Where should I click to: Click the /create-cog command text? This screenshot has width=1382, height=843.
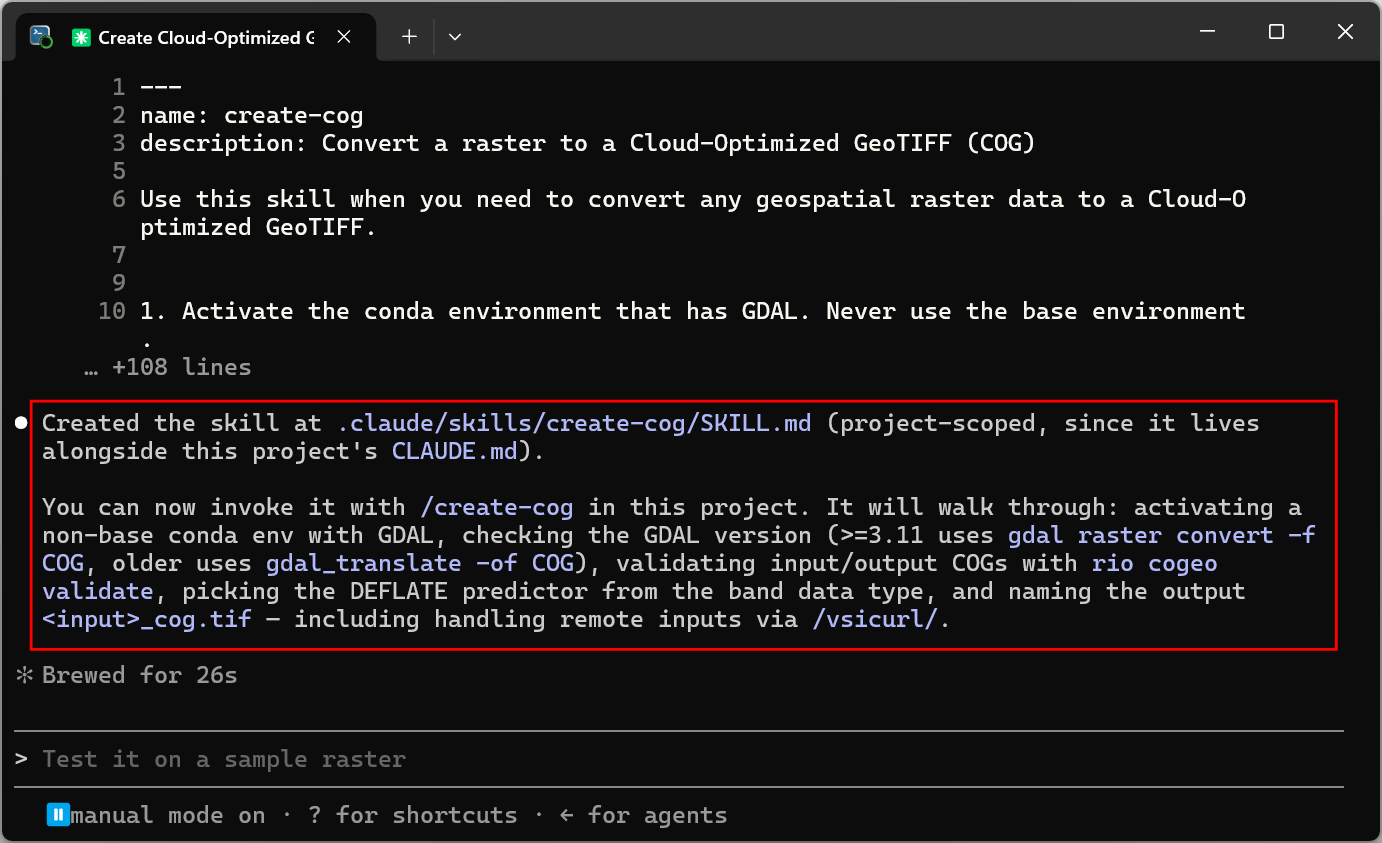(503, 507)
